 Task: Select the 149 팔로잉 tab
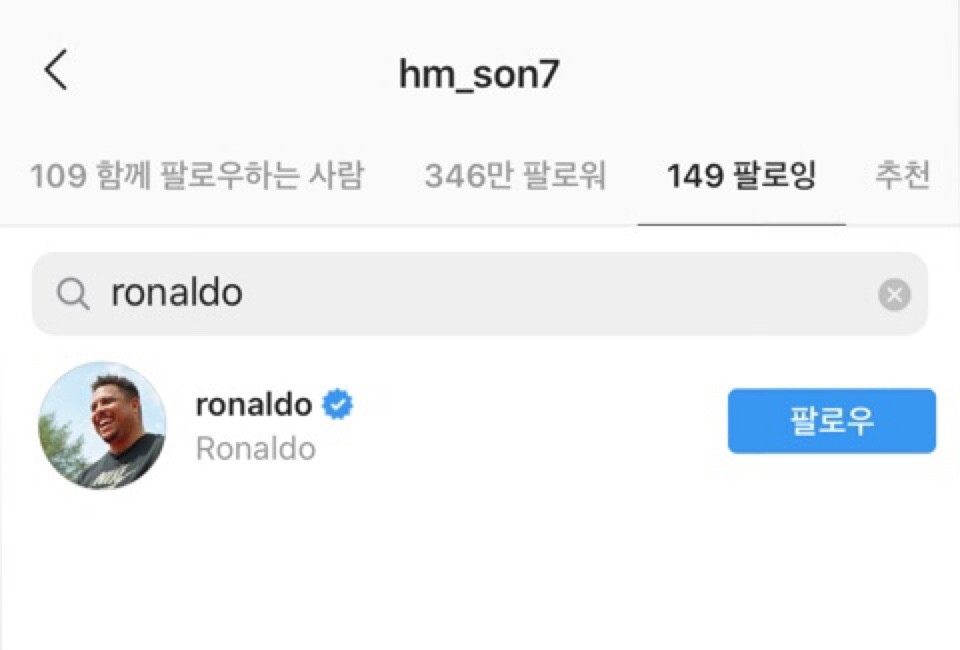pyautogui.click(x=741, y=176)
